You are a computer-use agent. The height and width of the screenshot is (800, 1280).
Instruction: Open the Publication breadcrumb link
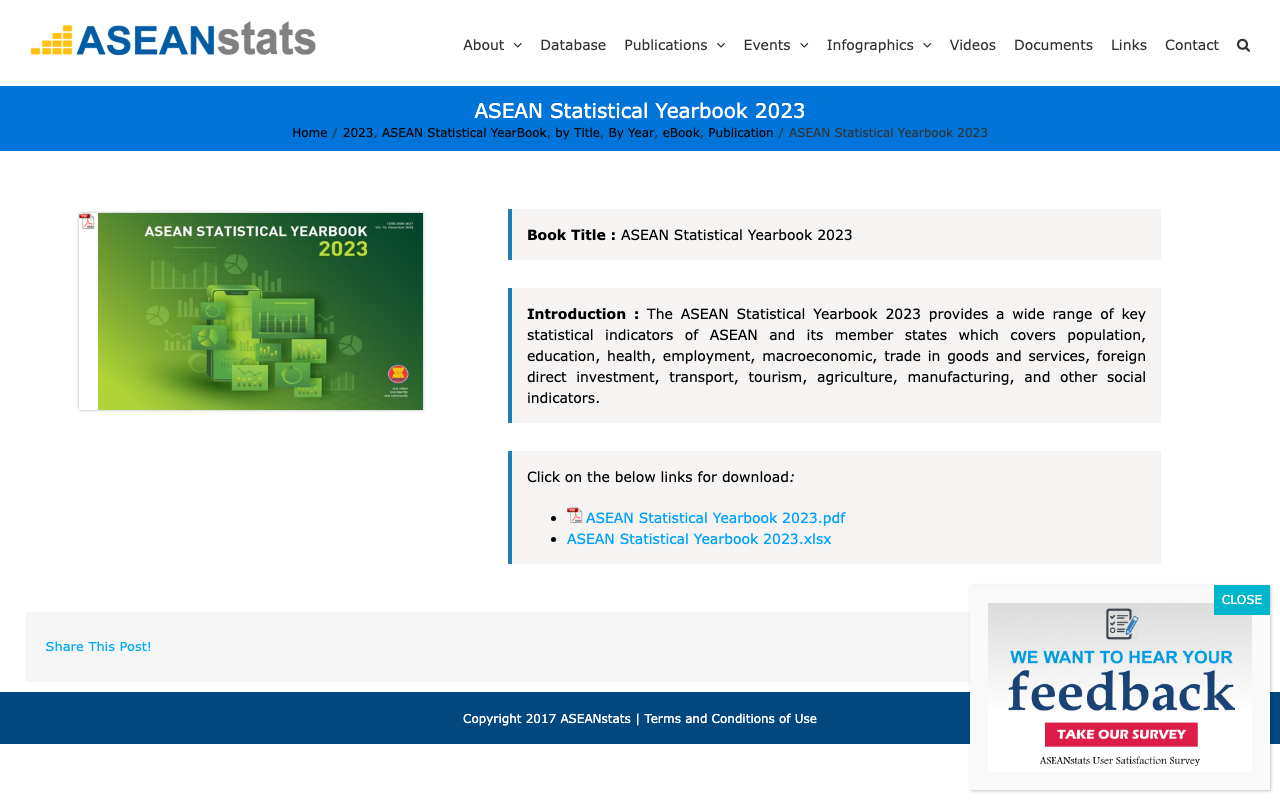coord(741,133)
